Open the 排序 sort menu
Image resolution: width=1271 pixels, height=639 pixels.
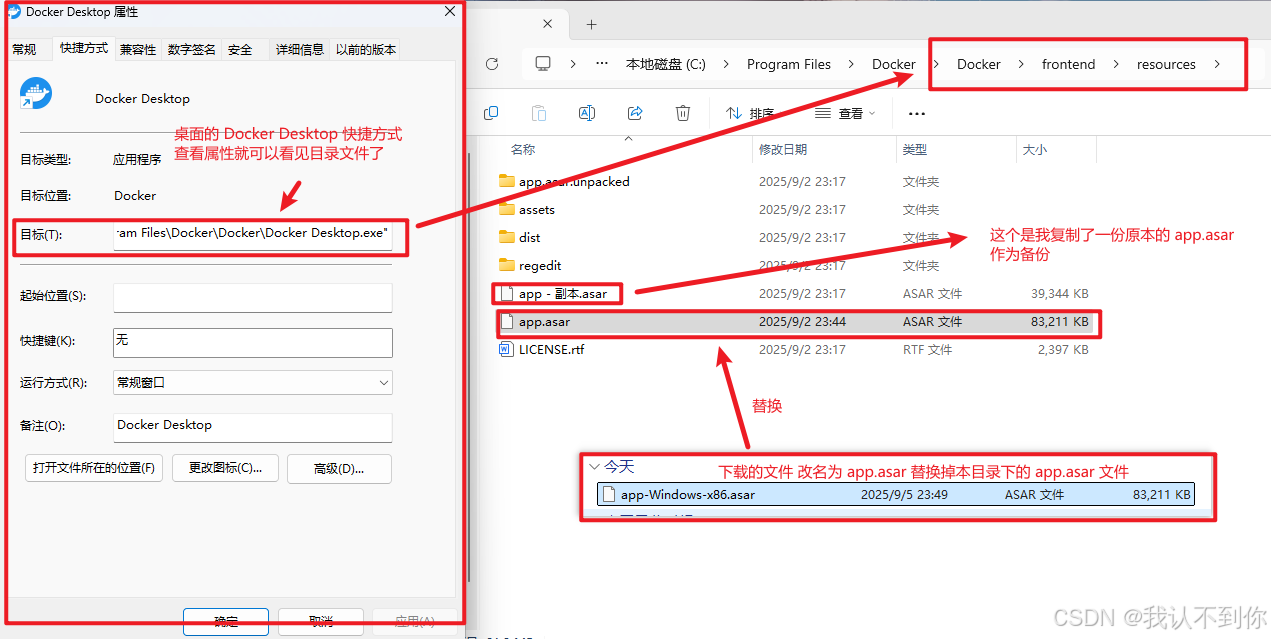[750, 113]
